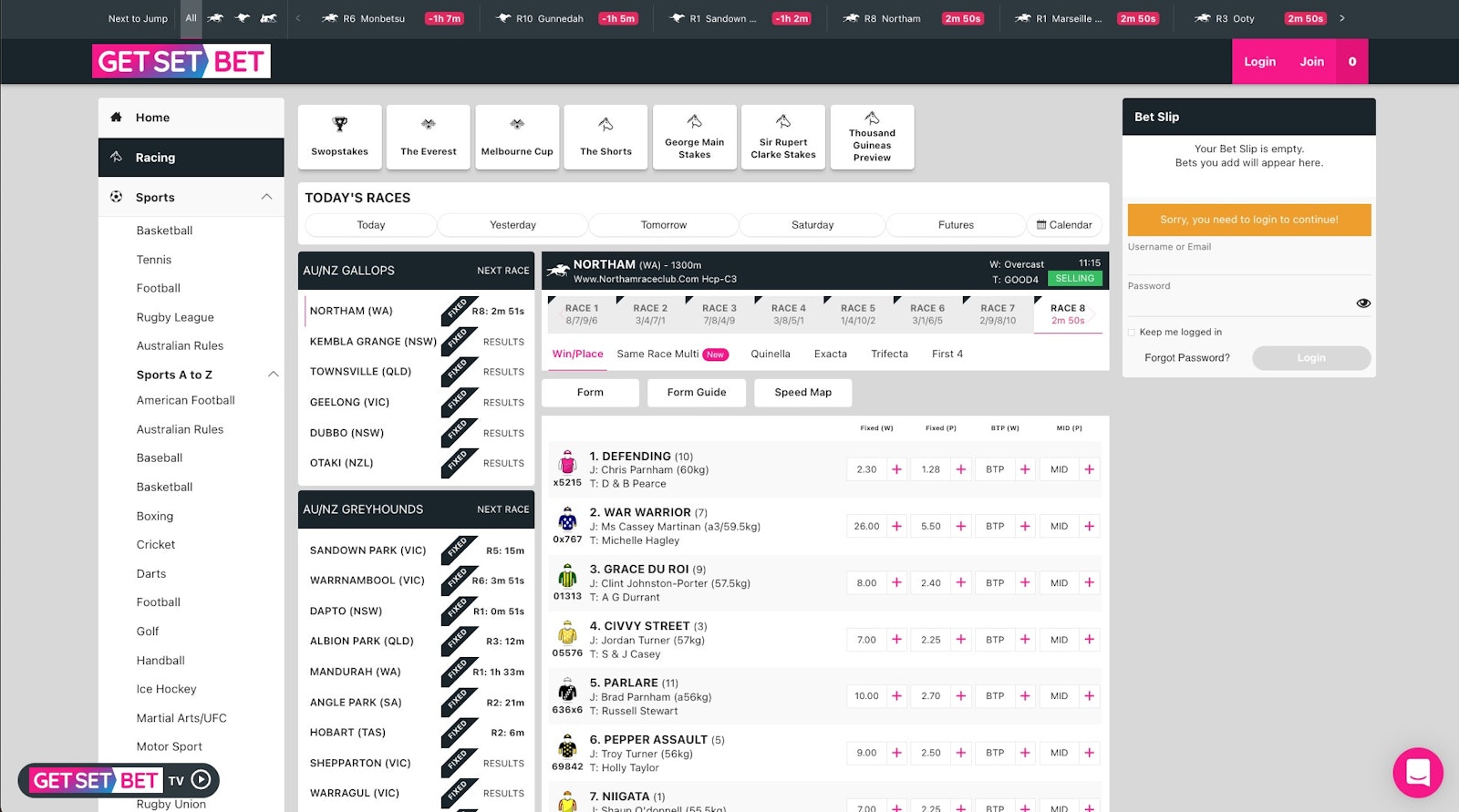Open live chat bubble
The height and width of the screenshot is (812, 1459).
(x=1418, y=772)
